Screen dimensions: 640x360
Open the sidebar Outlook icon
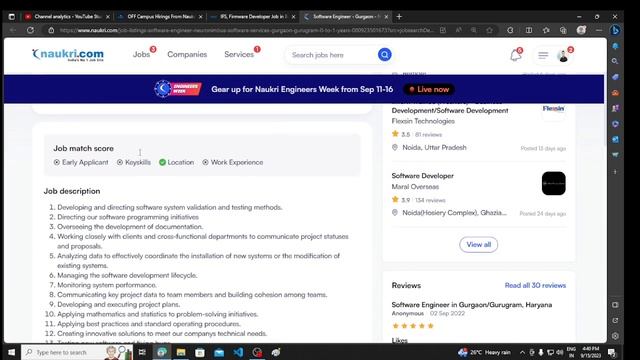[x=615, y=140]
